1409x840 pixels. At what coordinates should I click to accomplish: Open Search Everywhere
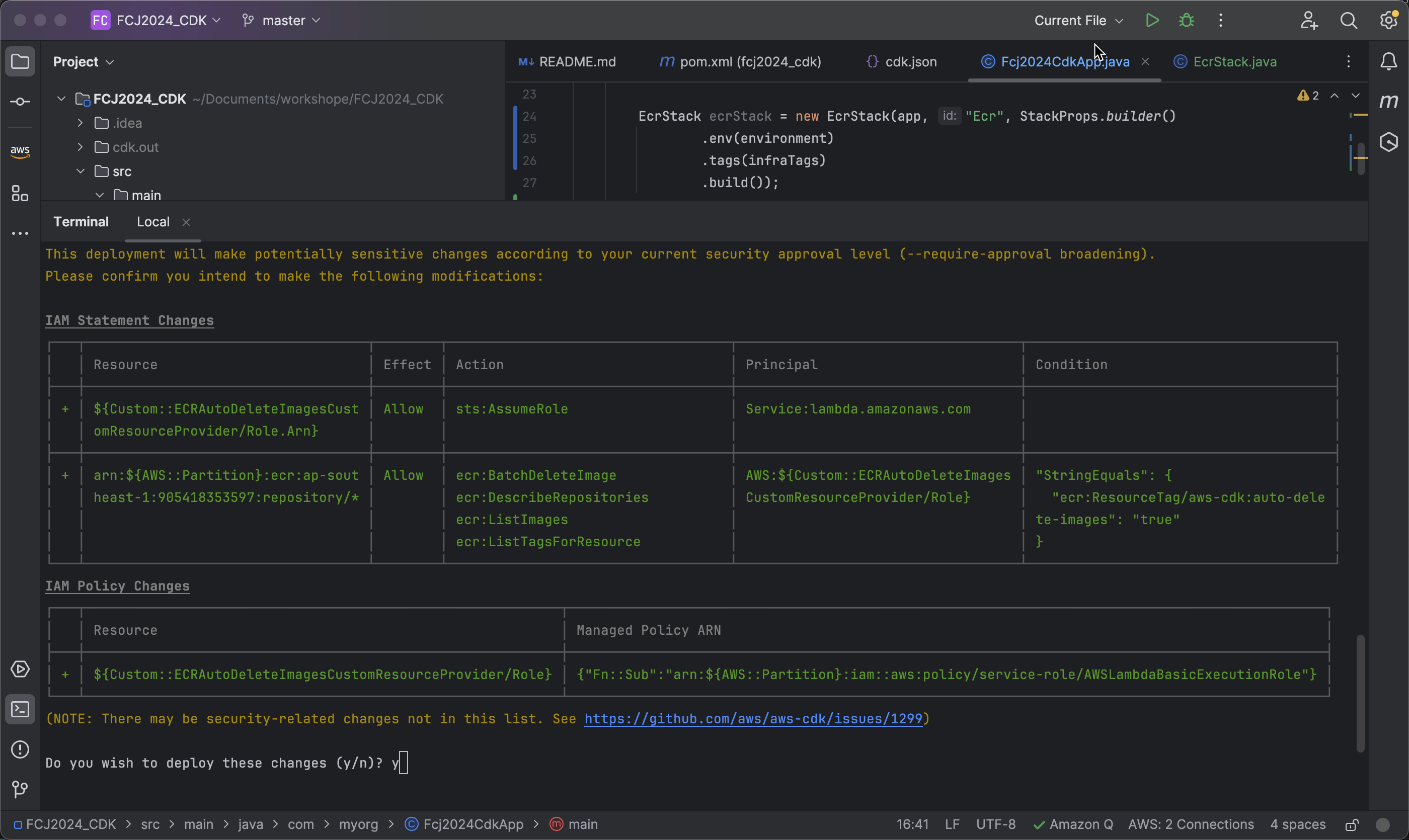click(1349, 21)
